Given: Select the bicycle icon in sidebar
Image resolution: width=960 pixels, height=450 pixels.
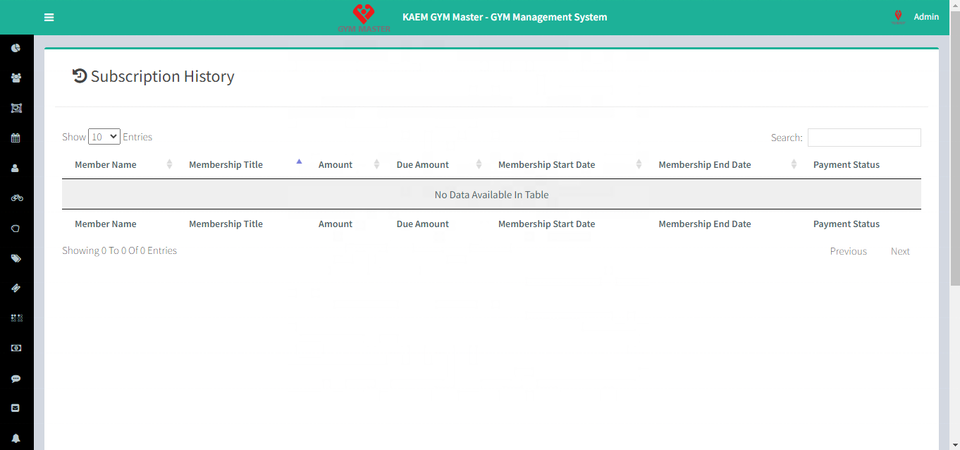Looking at the screenshot, I should (x=16, y=198).
